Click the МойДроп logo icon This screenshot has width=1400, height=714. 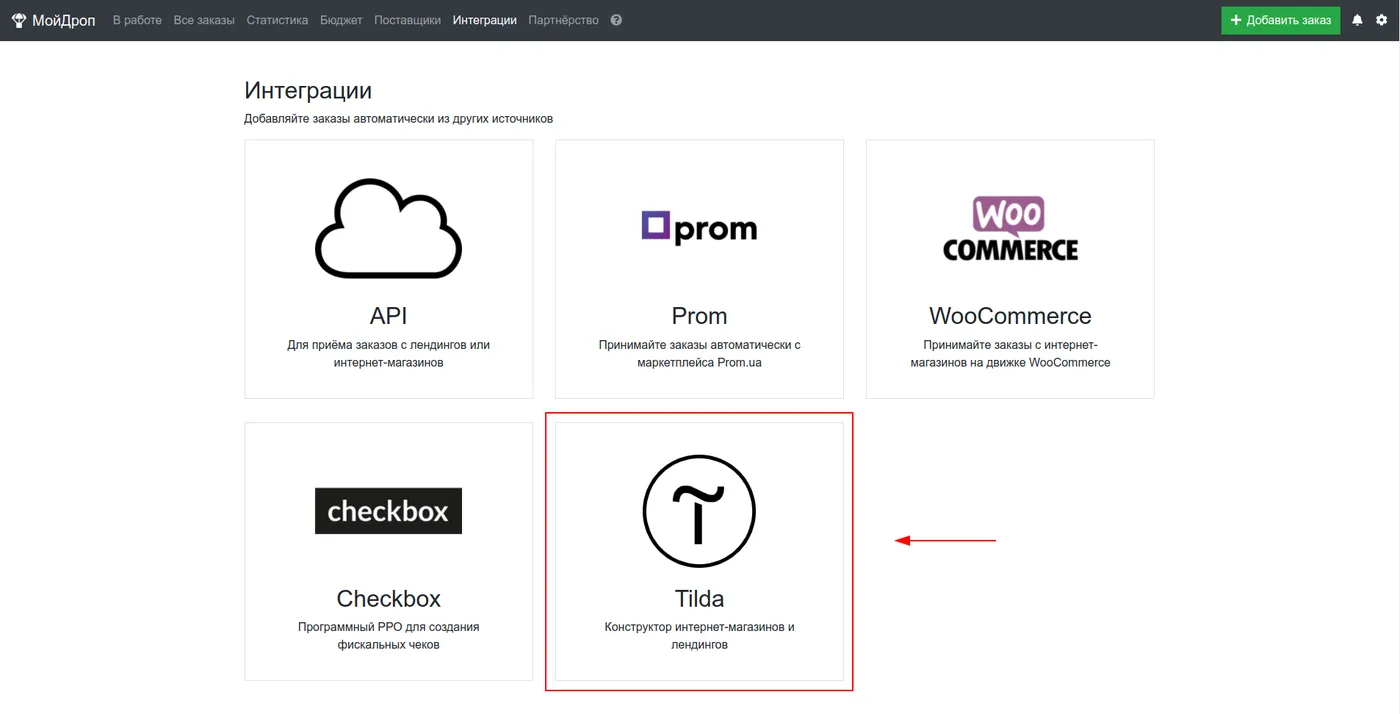[19, 20]
